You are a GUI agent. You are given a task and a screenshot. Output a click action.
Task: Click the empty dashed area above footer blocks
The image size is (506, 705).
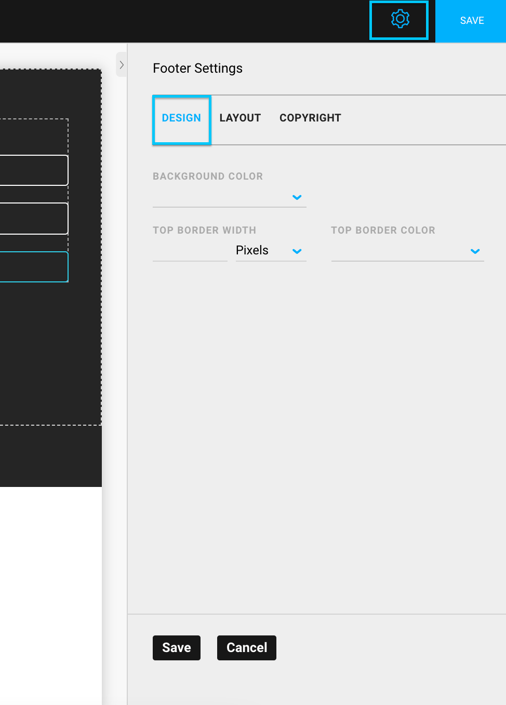click(34, 137)
